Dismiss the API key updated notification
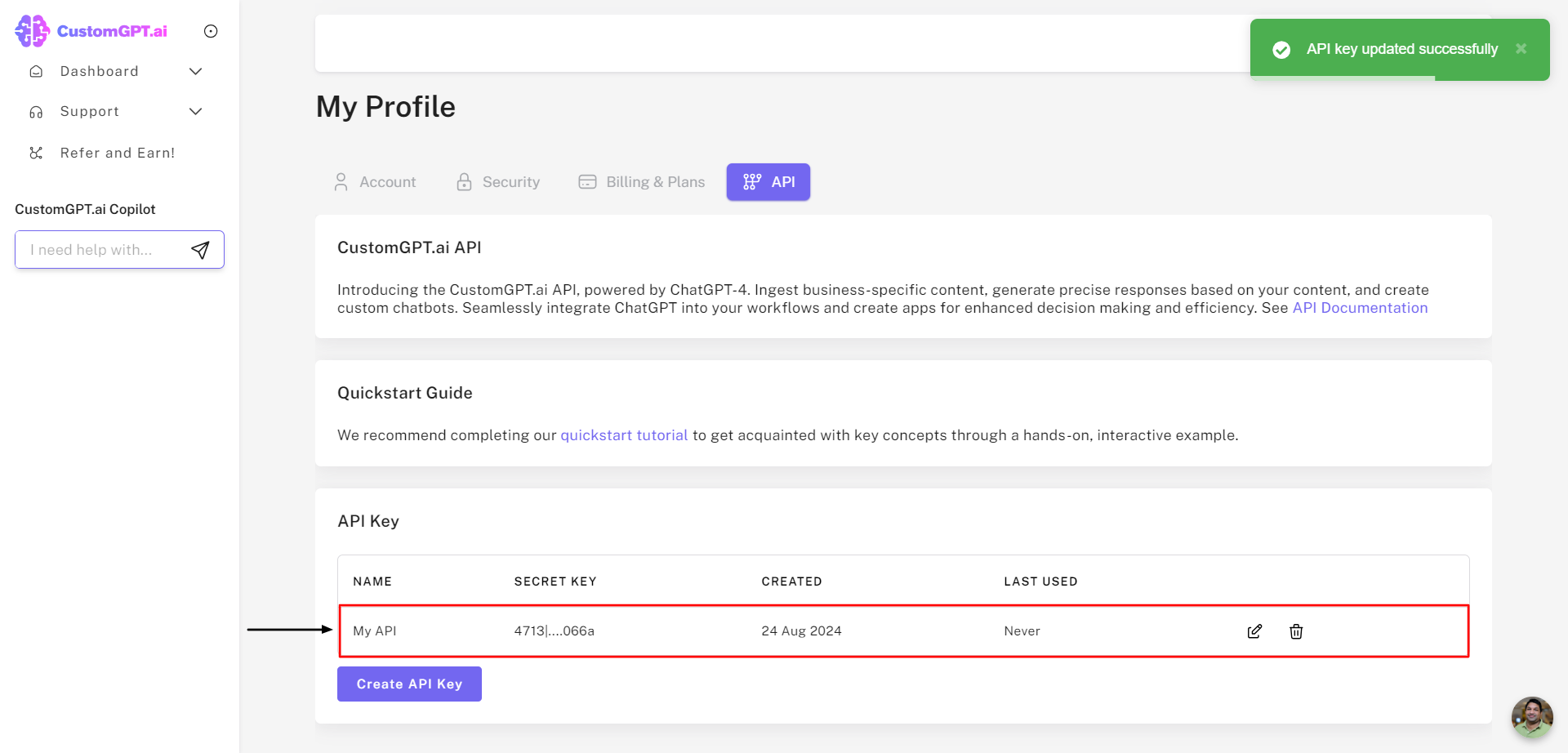This screenshot has height=753, width=1568. (x=1521, y=49)
